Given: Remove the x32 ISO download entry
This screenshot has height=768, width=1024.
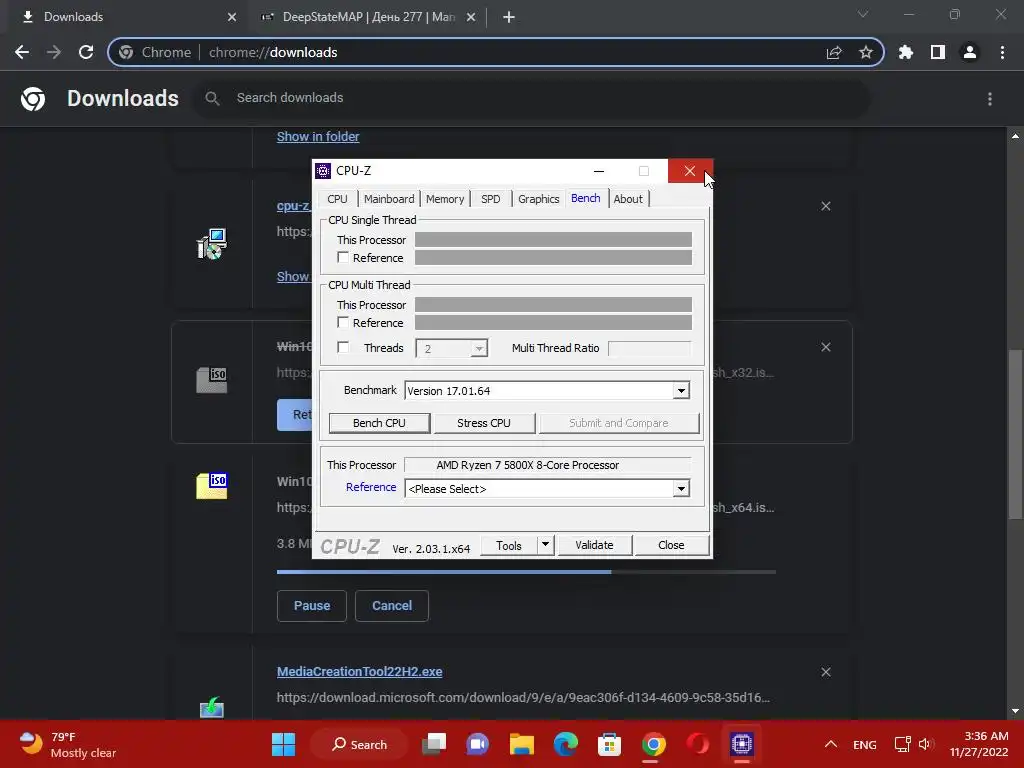Looking at the screenshot, I should click(826, 347).
